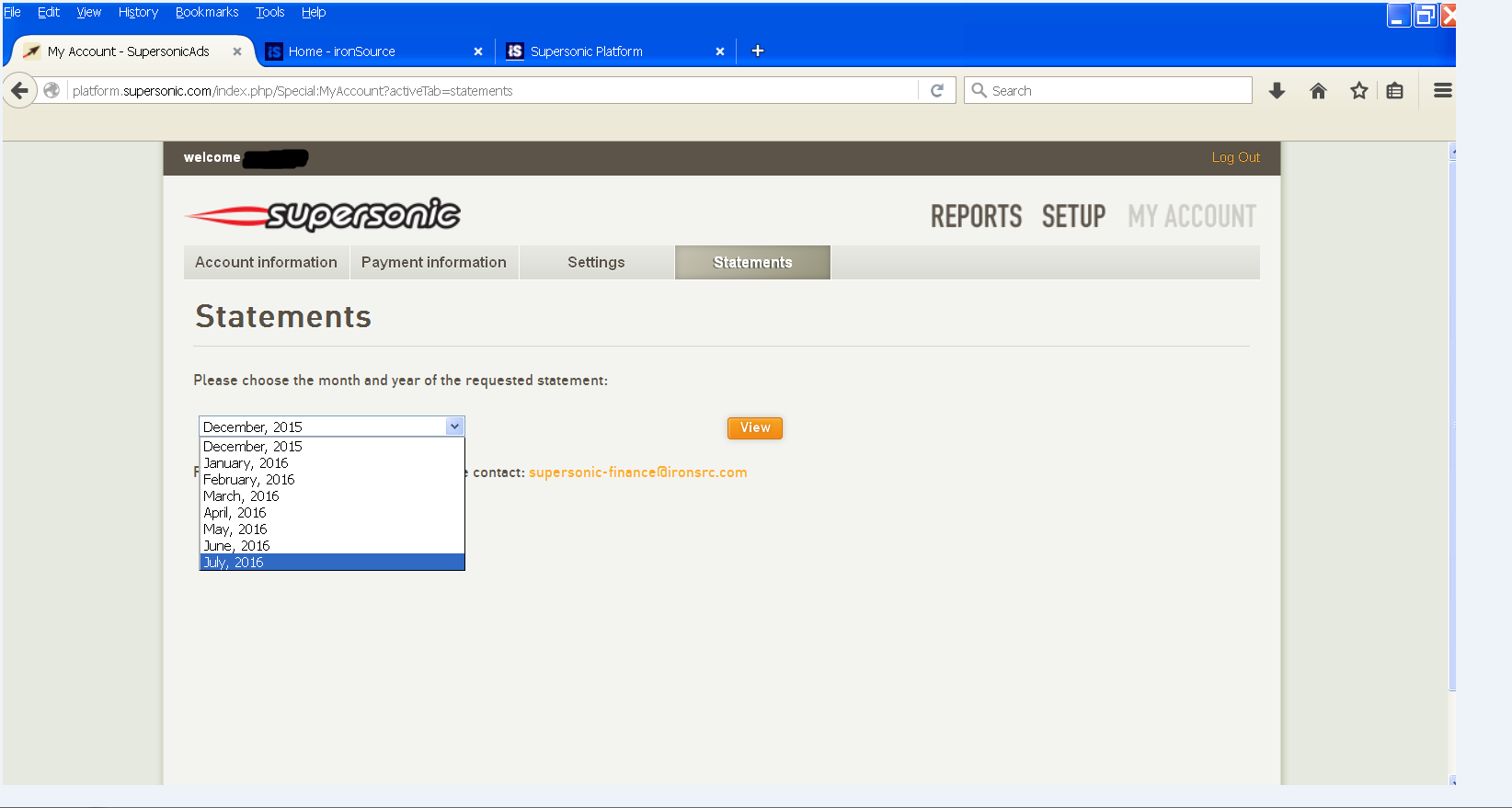Viewport: 1512px width, 808px height.
Task: Open the Help menu
Action: [314, 12]
